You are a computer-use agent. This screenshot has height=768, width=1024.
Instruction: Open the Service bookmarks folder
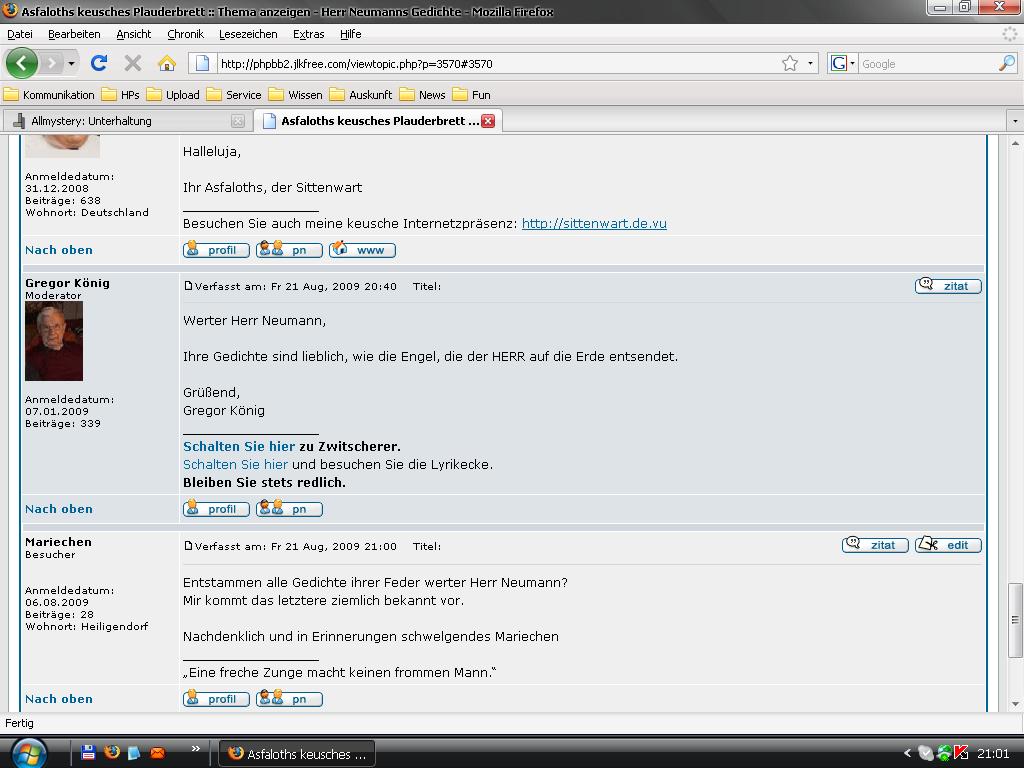click(x=234, y=95)
